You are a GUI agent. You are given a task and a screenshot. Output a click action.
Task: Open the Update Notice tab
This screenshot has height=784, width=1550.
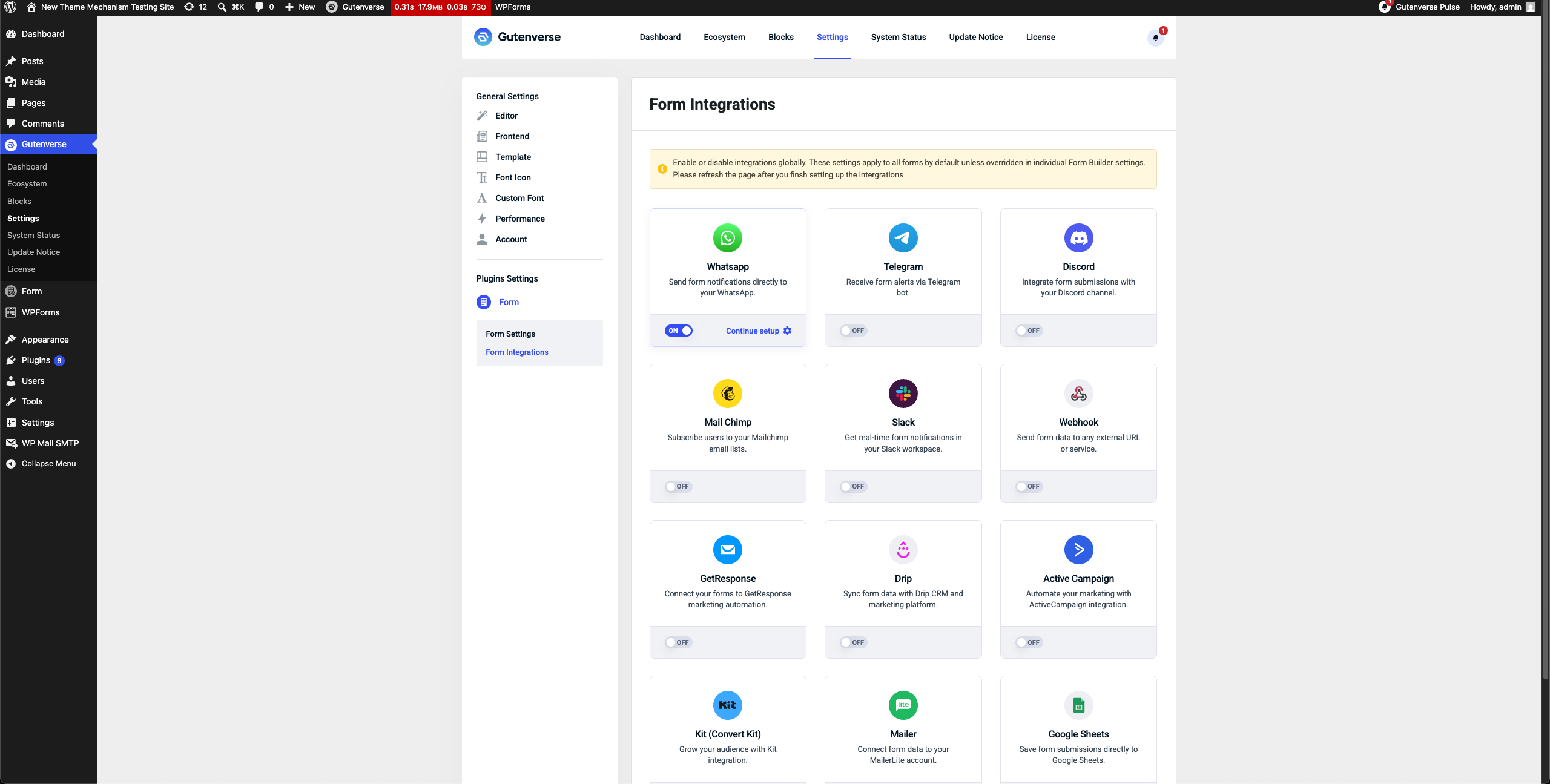point(976,37)
